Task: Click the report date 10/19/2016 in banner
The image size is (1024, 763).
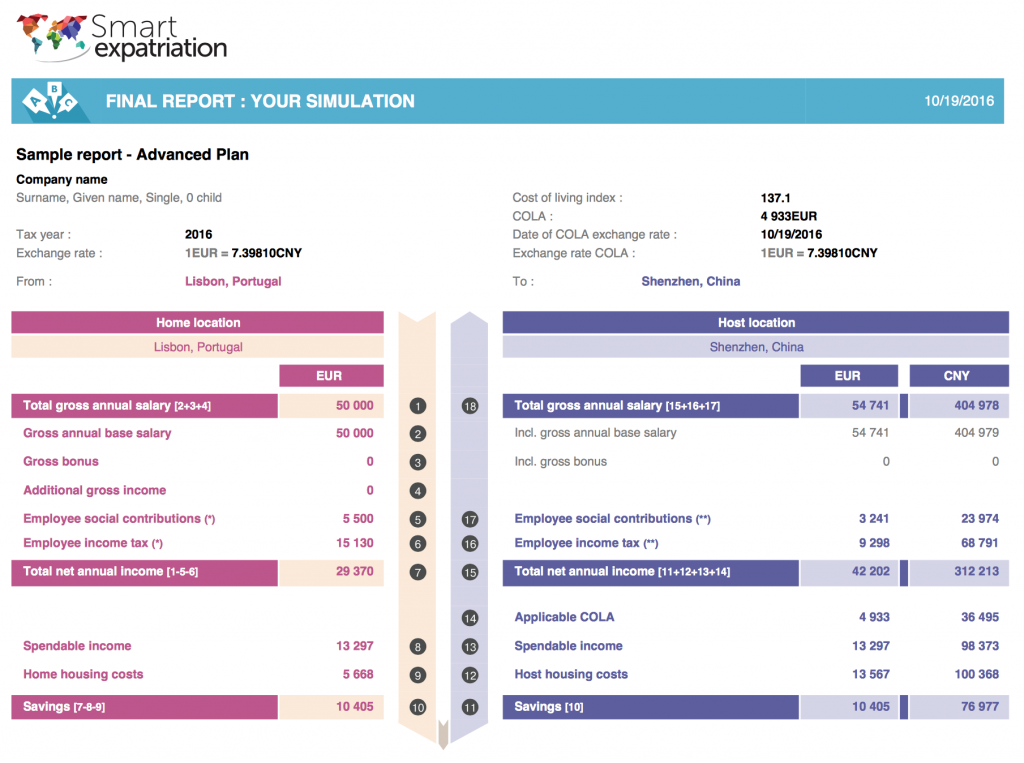Action: (959, 101)
